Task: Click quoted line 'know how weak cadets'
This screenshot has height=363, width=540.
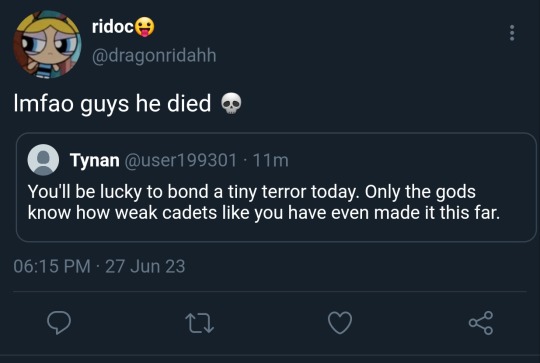Action: click(x=122, y=212)
